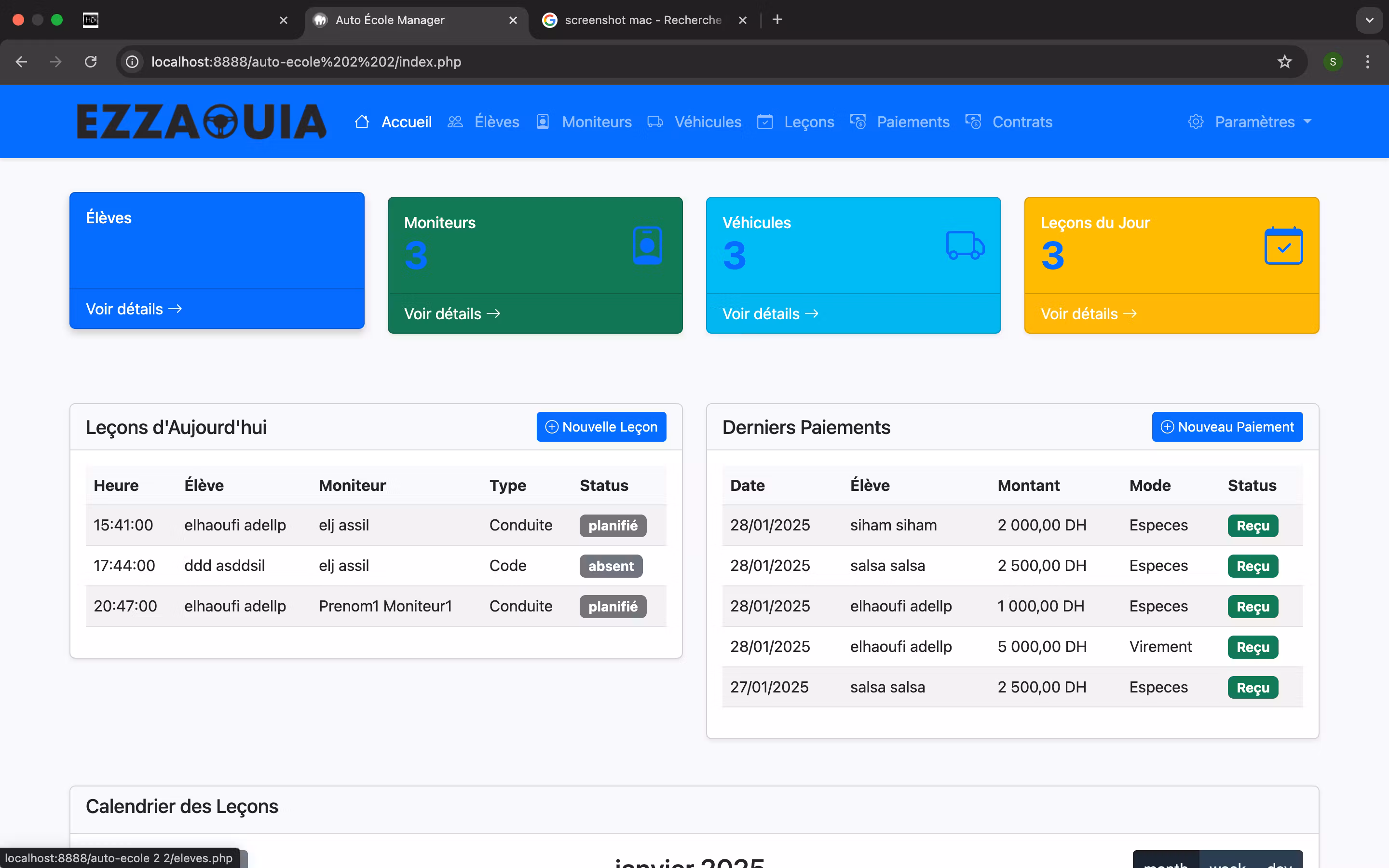Close the first untitled browser tab

point(284,20)
